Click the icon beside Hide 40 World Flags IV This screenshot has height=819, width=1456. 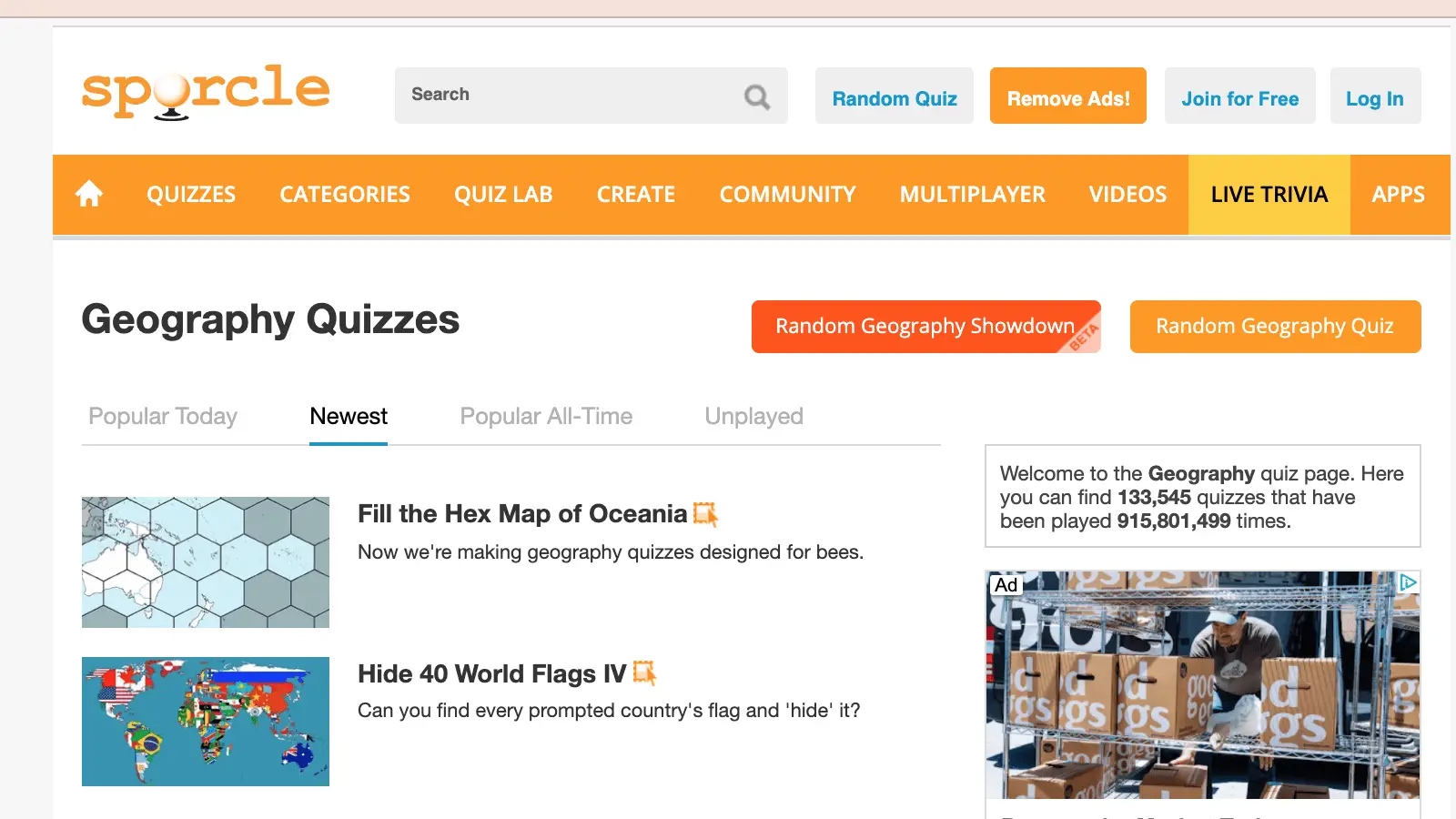(644, 673)
